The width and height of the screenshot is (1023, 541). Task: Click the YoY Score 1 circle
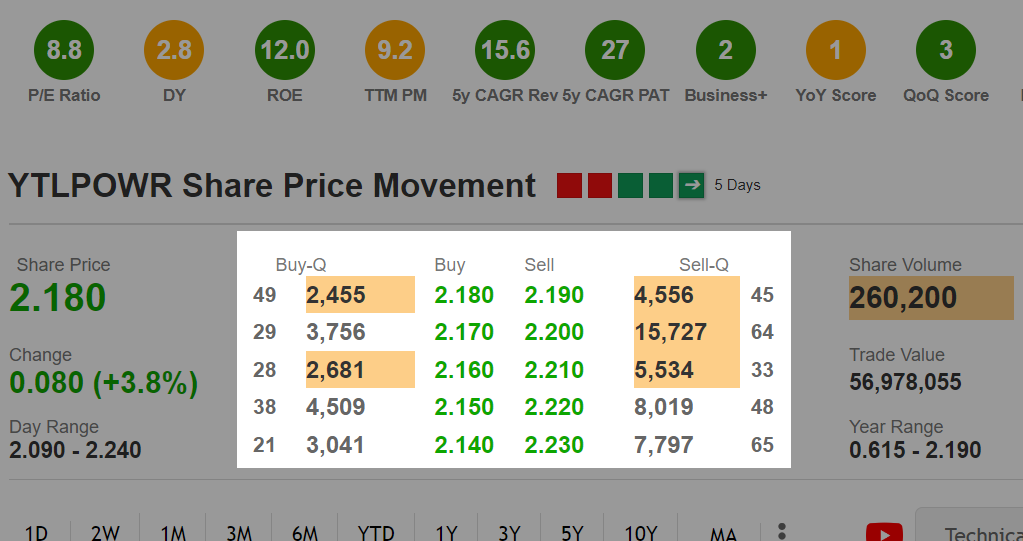click(836, 50)
